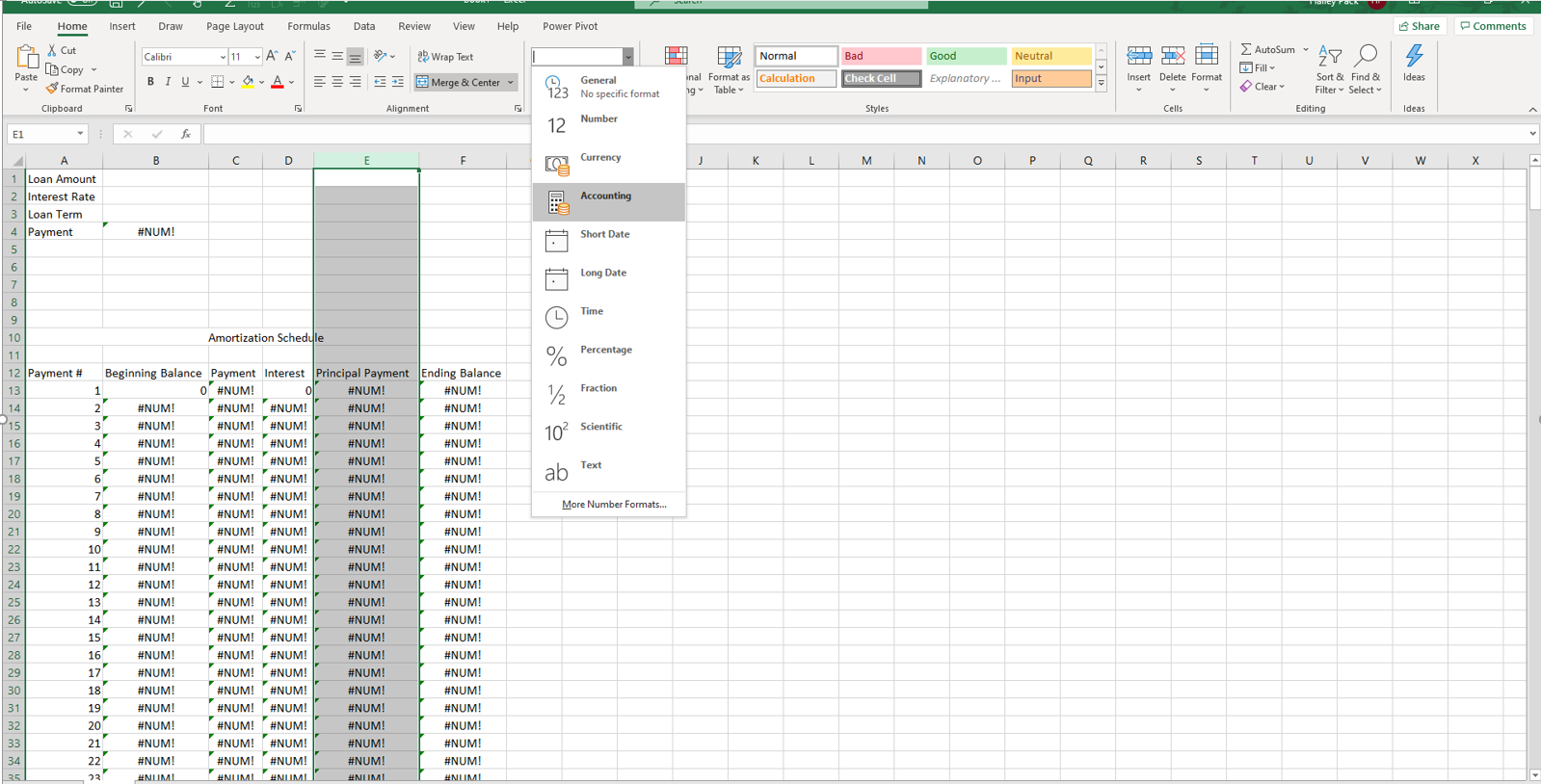Click the Wrap Text button
This screenshot has height=784, width=1541.
click(x=445, y=57)
